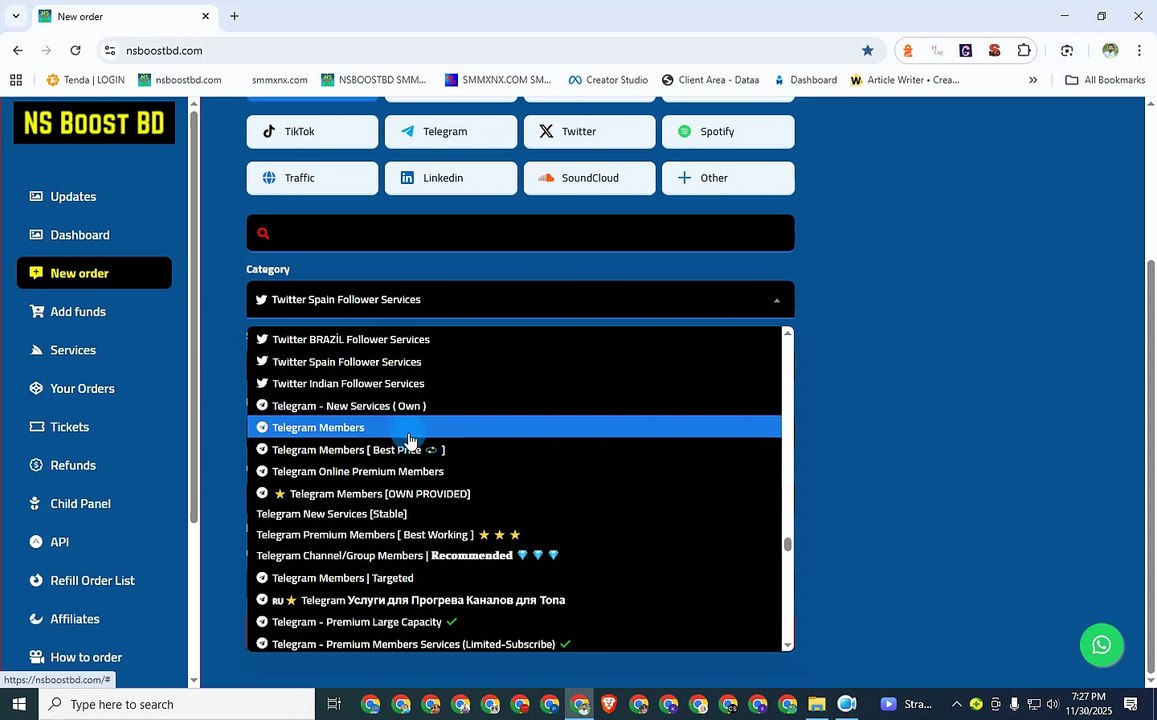Image resolution: width=1157 pixels, height=720 pixels.
Task: Click the category list scrollbar handle
Action: (x=787, y=544)
